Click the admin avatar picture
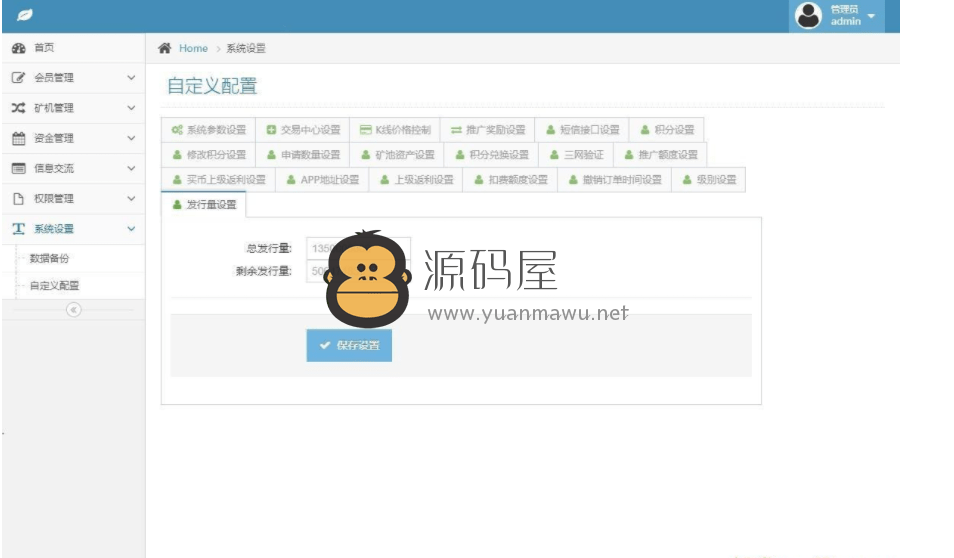Viewport: 954px width, 558px height. tap(809, 16)
